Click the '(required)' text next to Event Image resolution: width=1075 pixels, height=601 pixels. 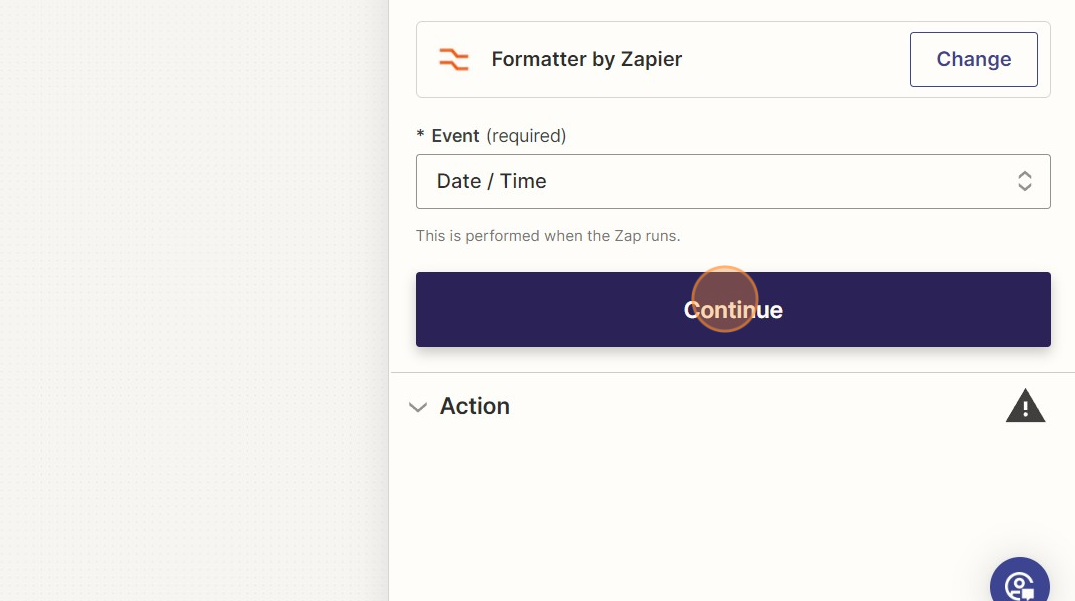[x=526, y=135]
